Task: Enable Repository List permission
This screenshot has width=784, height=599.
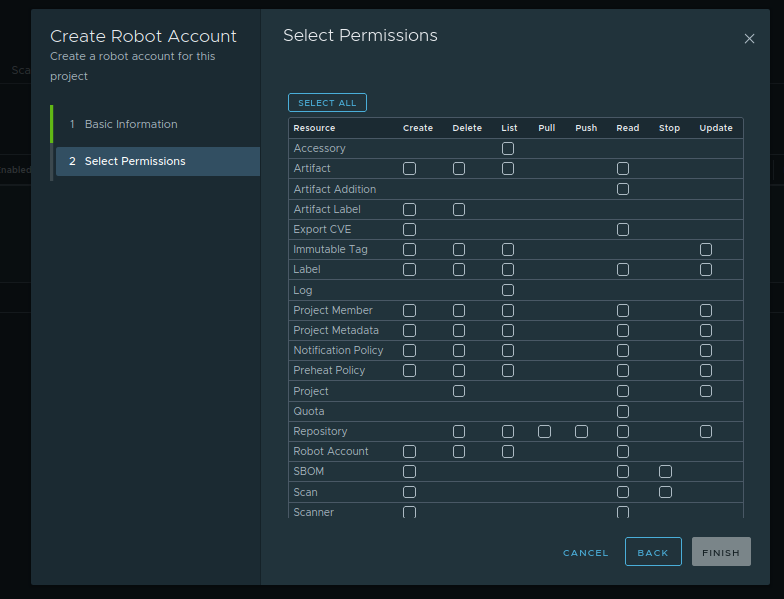Action: click(x=508, y=432)
